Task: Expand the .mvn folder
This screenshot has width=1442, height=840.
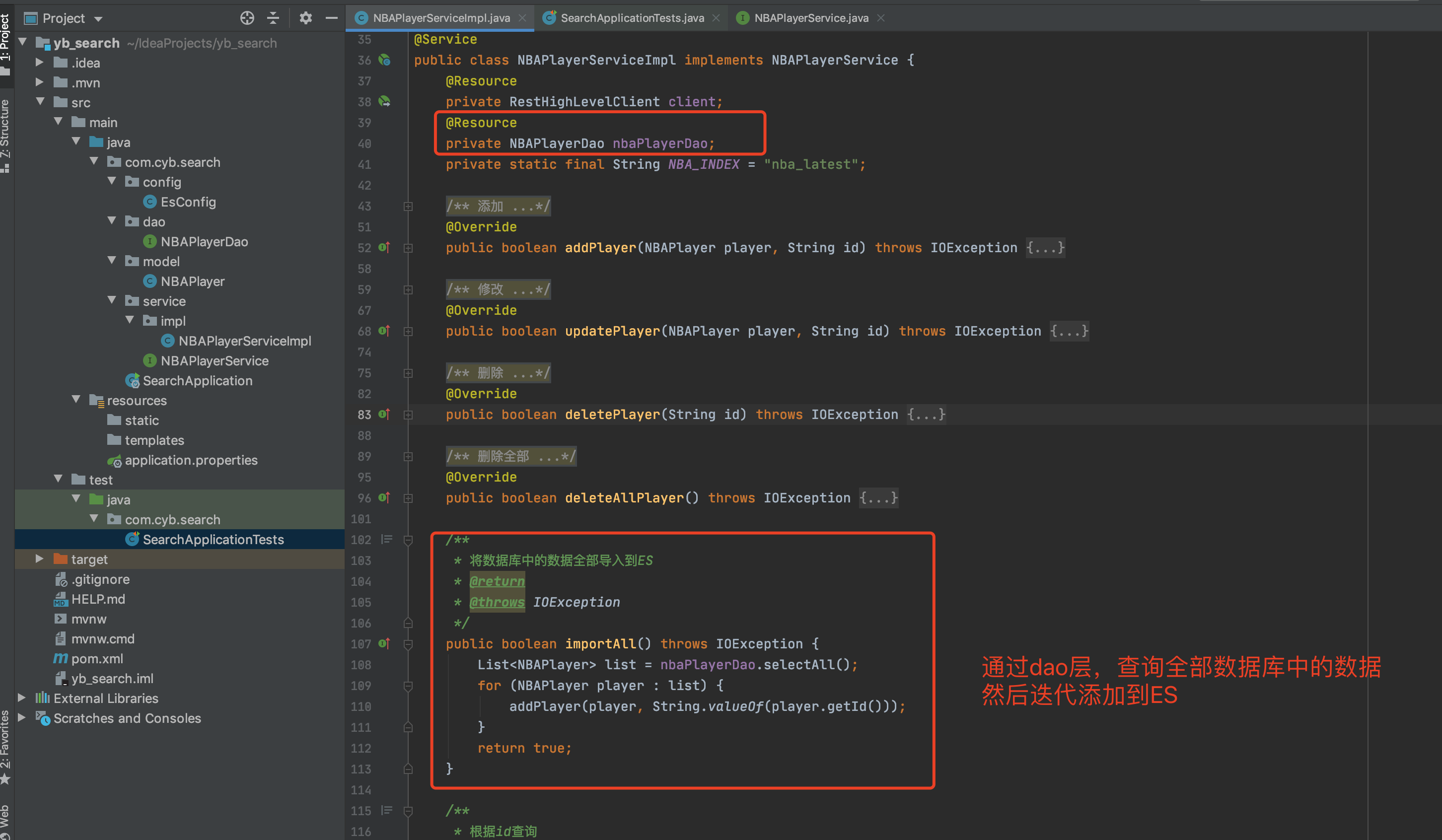Action: (40, 82)
